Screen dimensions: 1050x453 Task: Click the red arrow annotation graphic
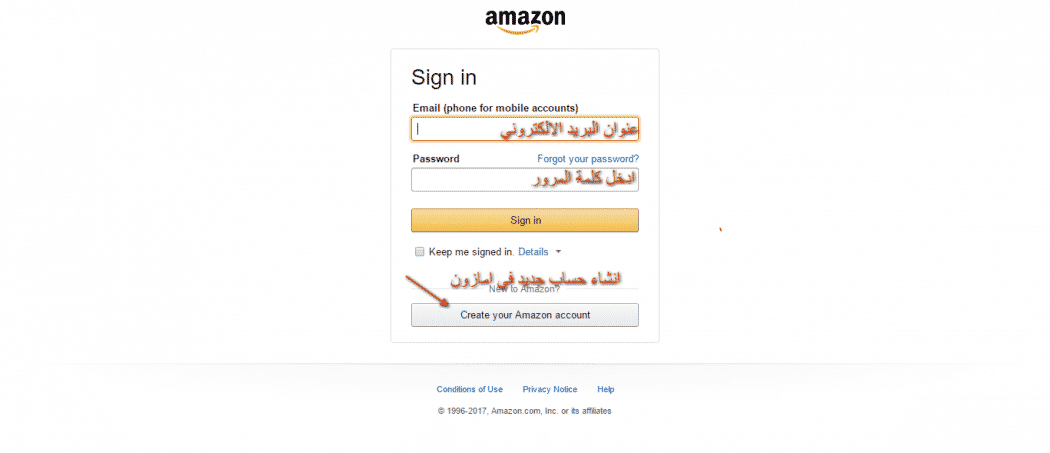pyautogui.click(x=427, y=290)
